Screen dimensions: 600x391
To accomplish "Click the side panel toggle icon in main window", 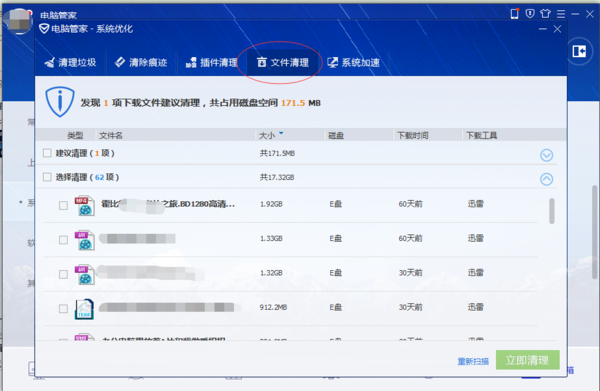I will coord(579,51).
